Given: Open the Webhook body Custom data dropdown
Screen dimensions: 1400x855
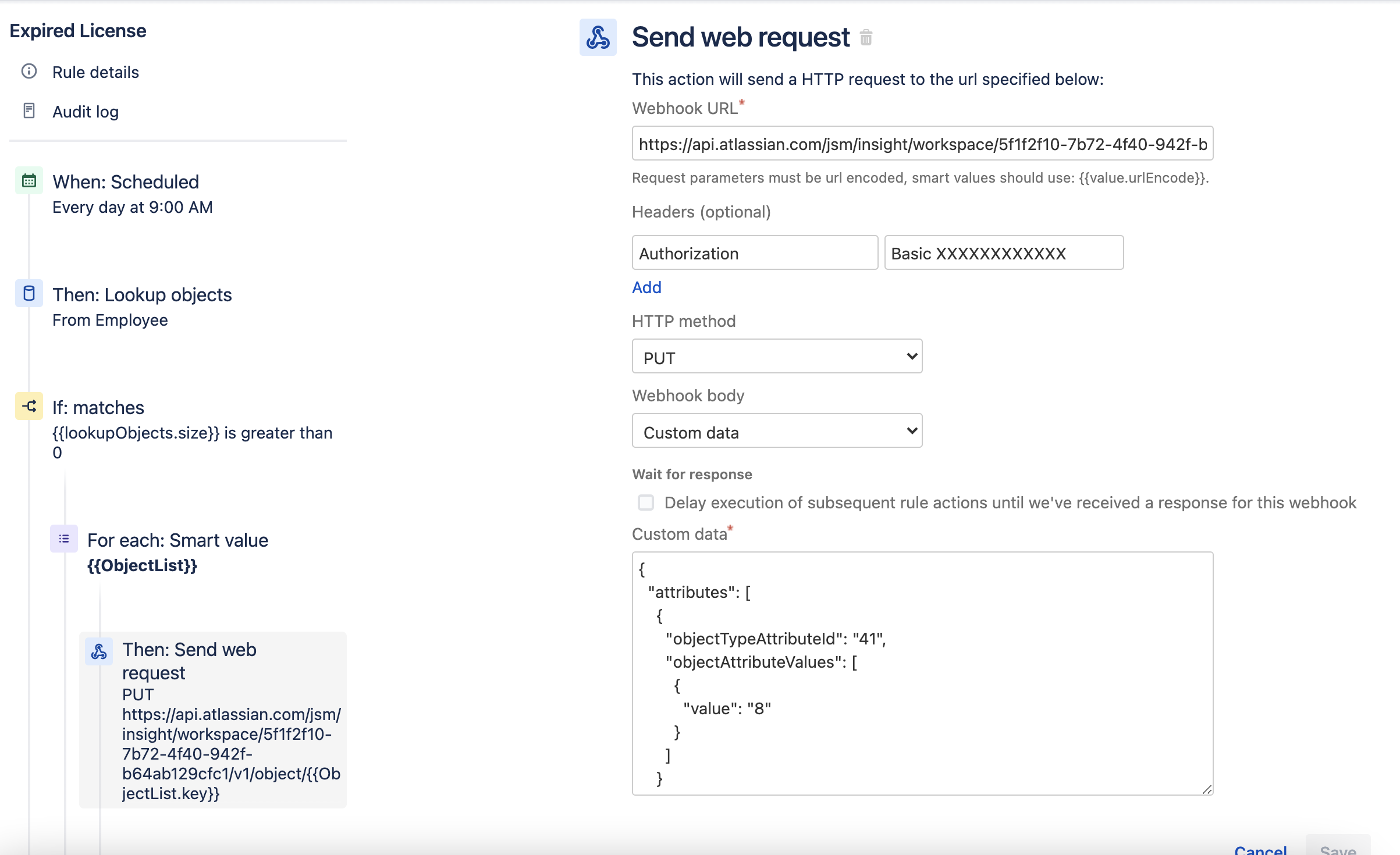Looking at the screenshot, I should click(x=777, y=431).
